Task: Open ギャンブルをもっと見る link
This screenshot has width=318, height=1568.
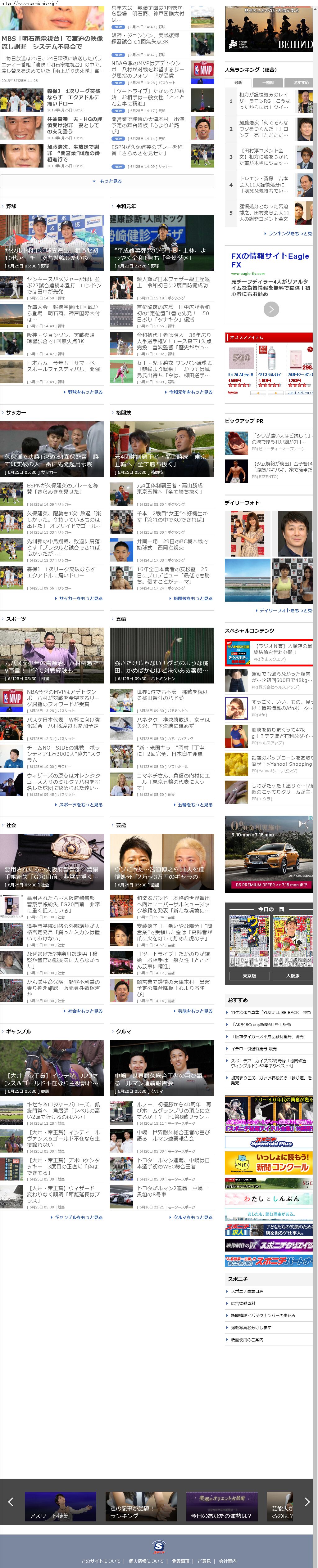Action: [76, 1217]
